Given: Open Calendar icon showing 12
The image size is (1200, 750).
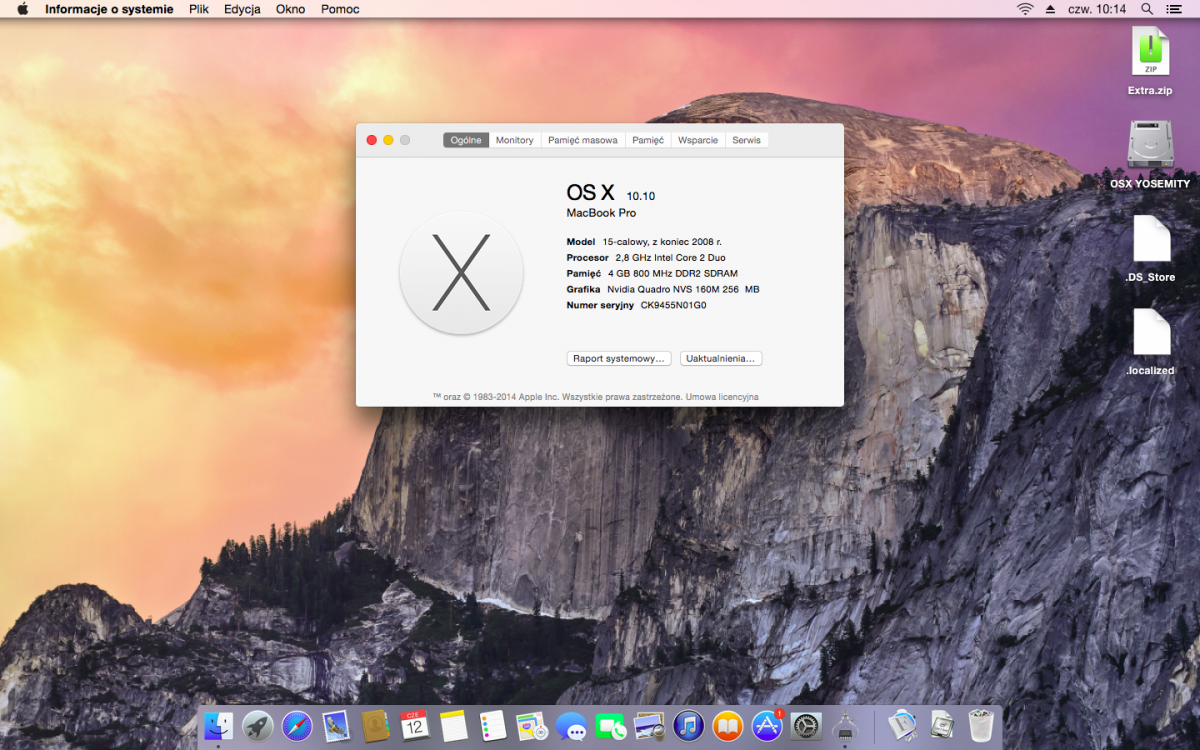Looking at the screenshot, I should [414, 726].
